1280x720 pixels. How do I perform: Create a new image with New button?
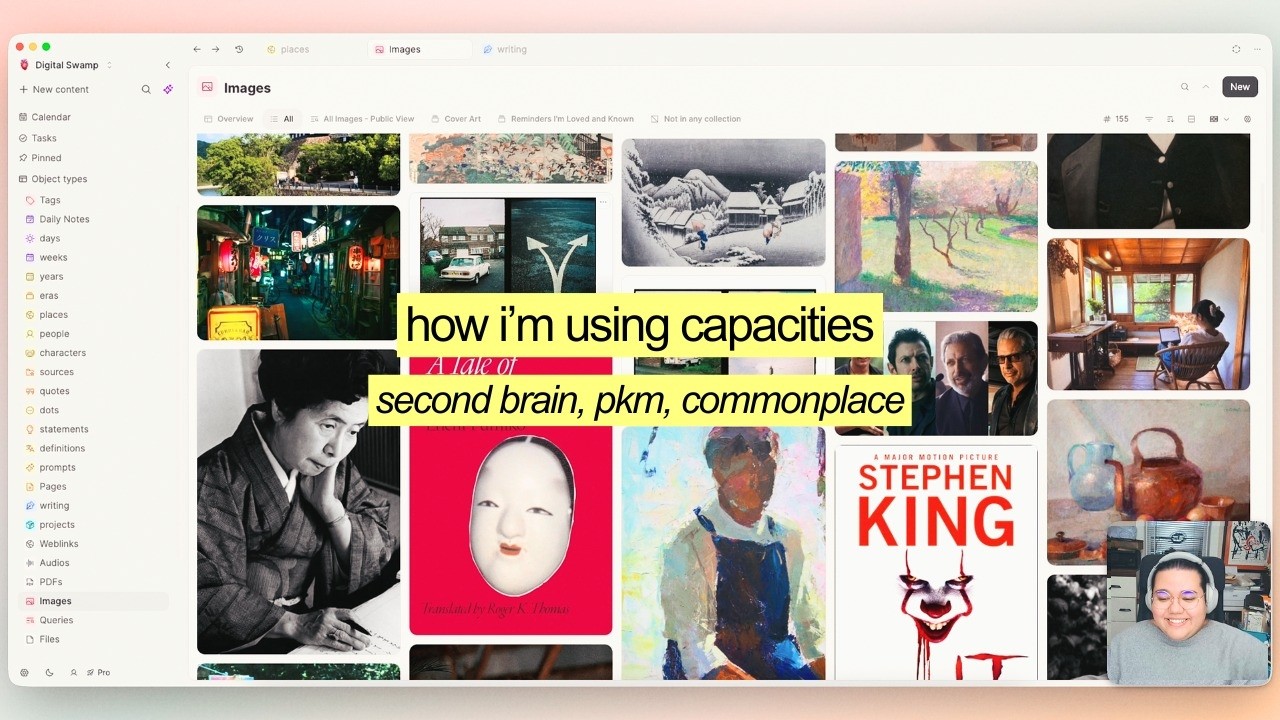click(1240, 87)
